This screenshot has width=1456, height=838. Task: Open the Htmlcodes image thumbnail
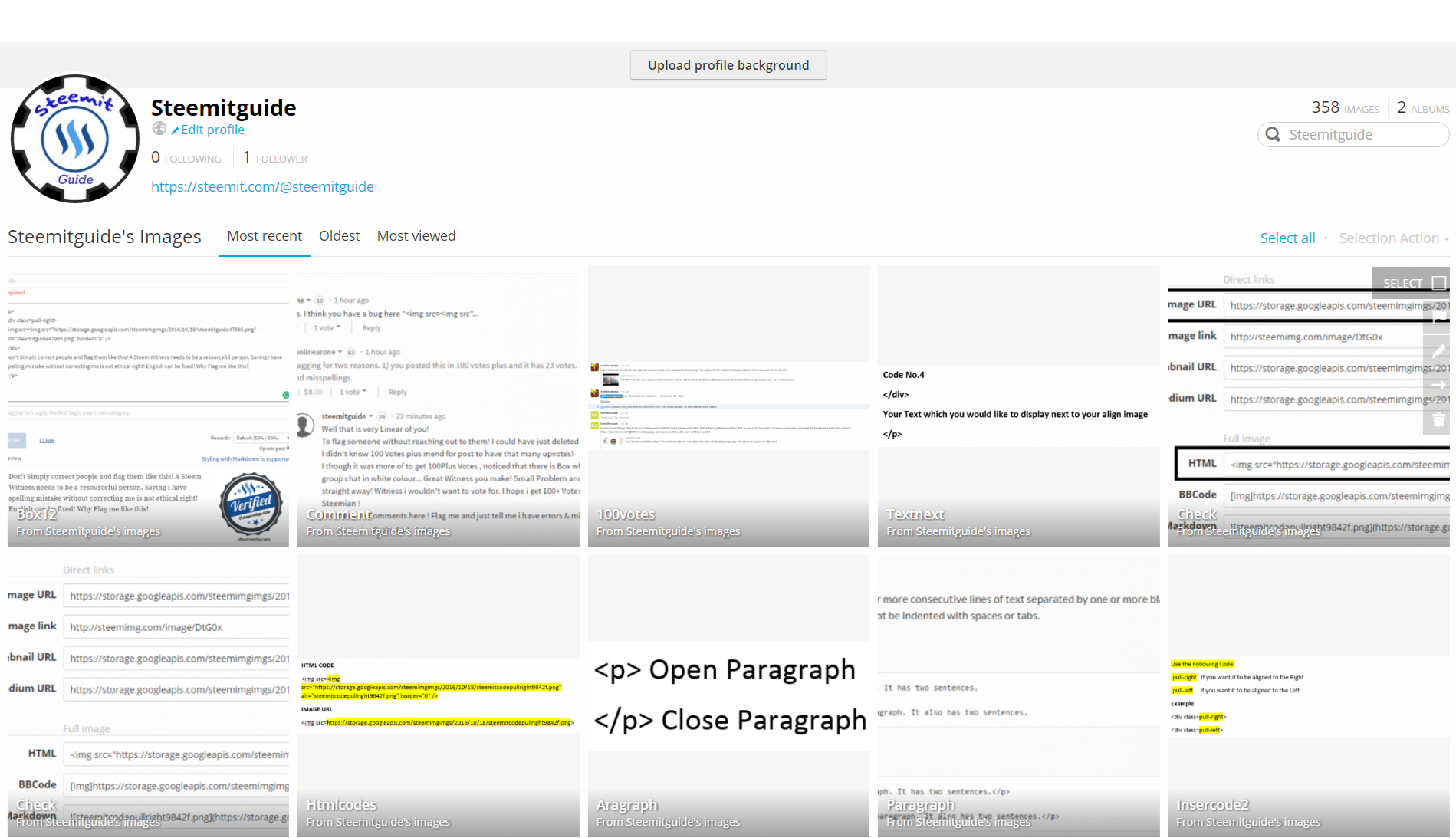[x=438, y=696]
